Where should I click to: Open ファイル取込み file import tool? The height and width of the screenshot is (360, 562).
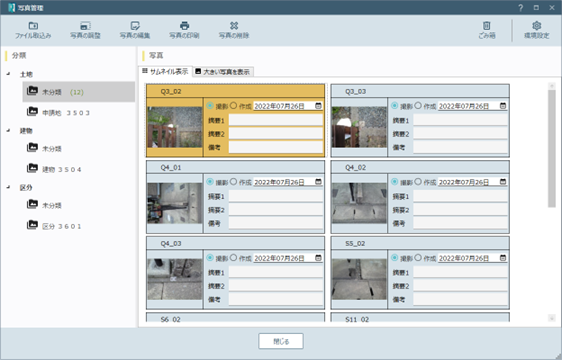point(33,30)
